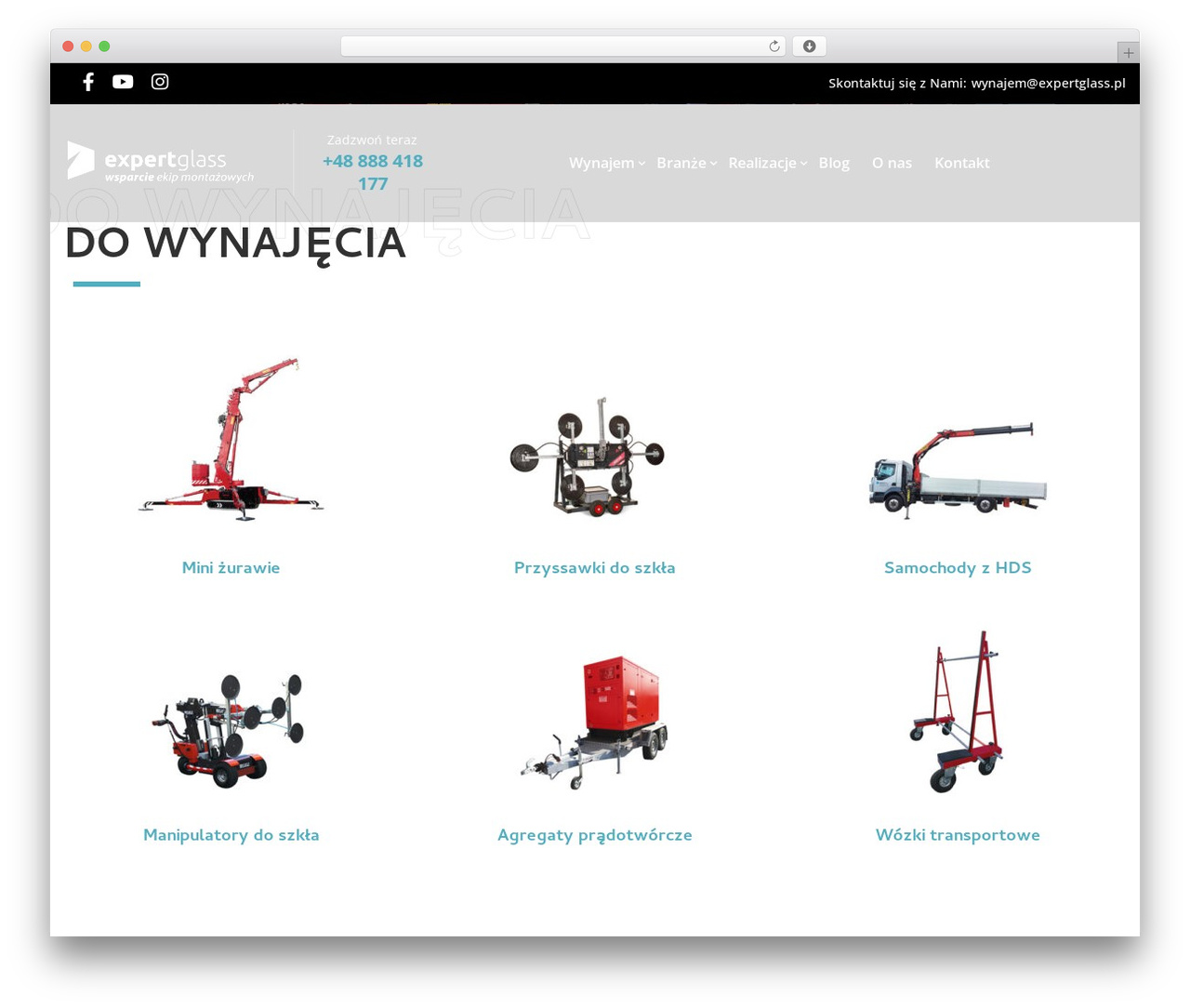Image resolution: width=1190 pixels, height=1008 pixels.
Task: Click the red mini crane image
Action: pyautogui.click(x=231, y=439)
